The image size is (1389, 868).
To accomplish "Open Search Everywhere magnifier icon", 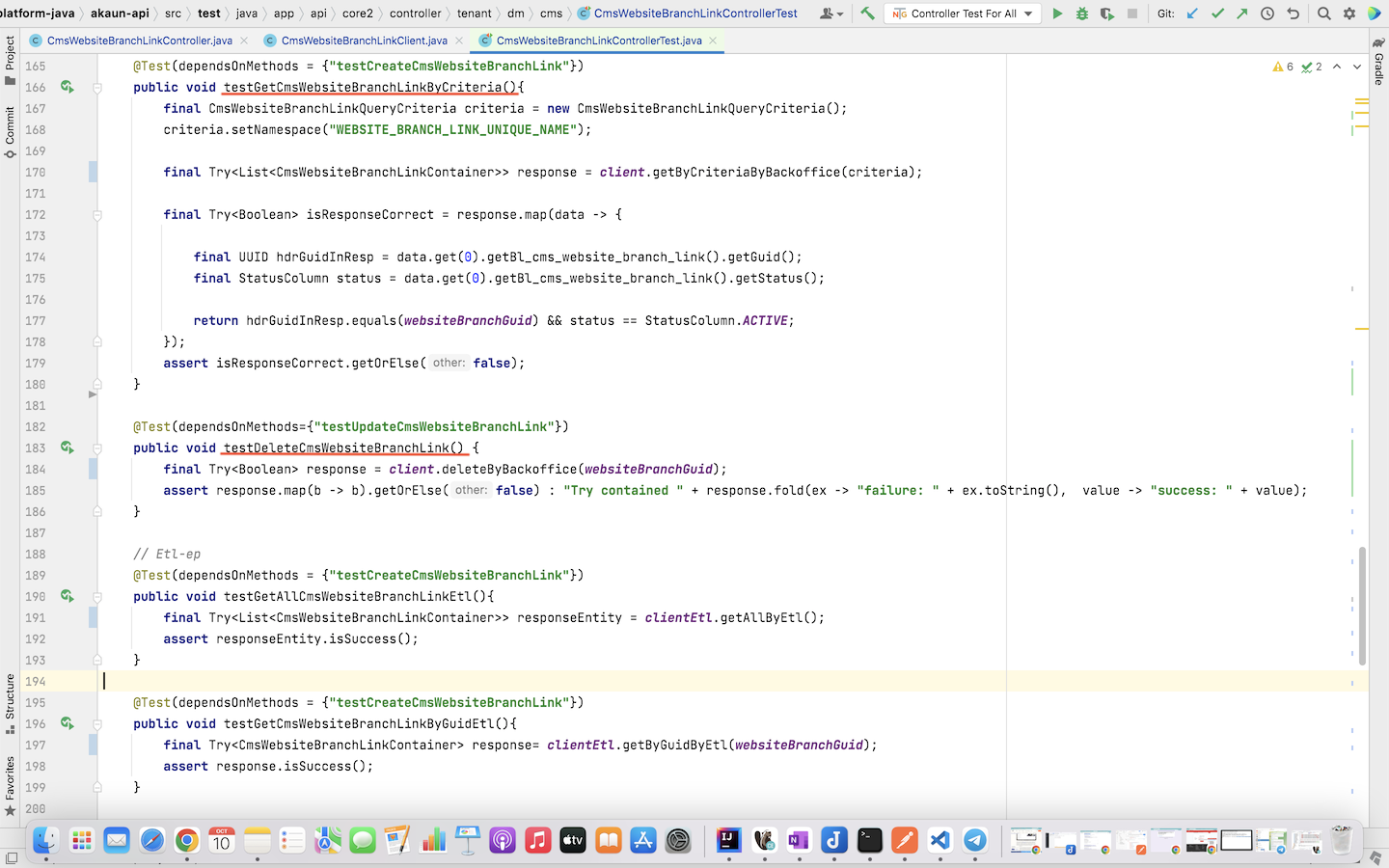I will [1324, 14].
